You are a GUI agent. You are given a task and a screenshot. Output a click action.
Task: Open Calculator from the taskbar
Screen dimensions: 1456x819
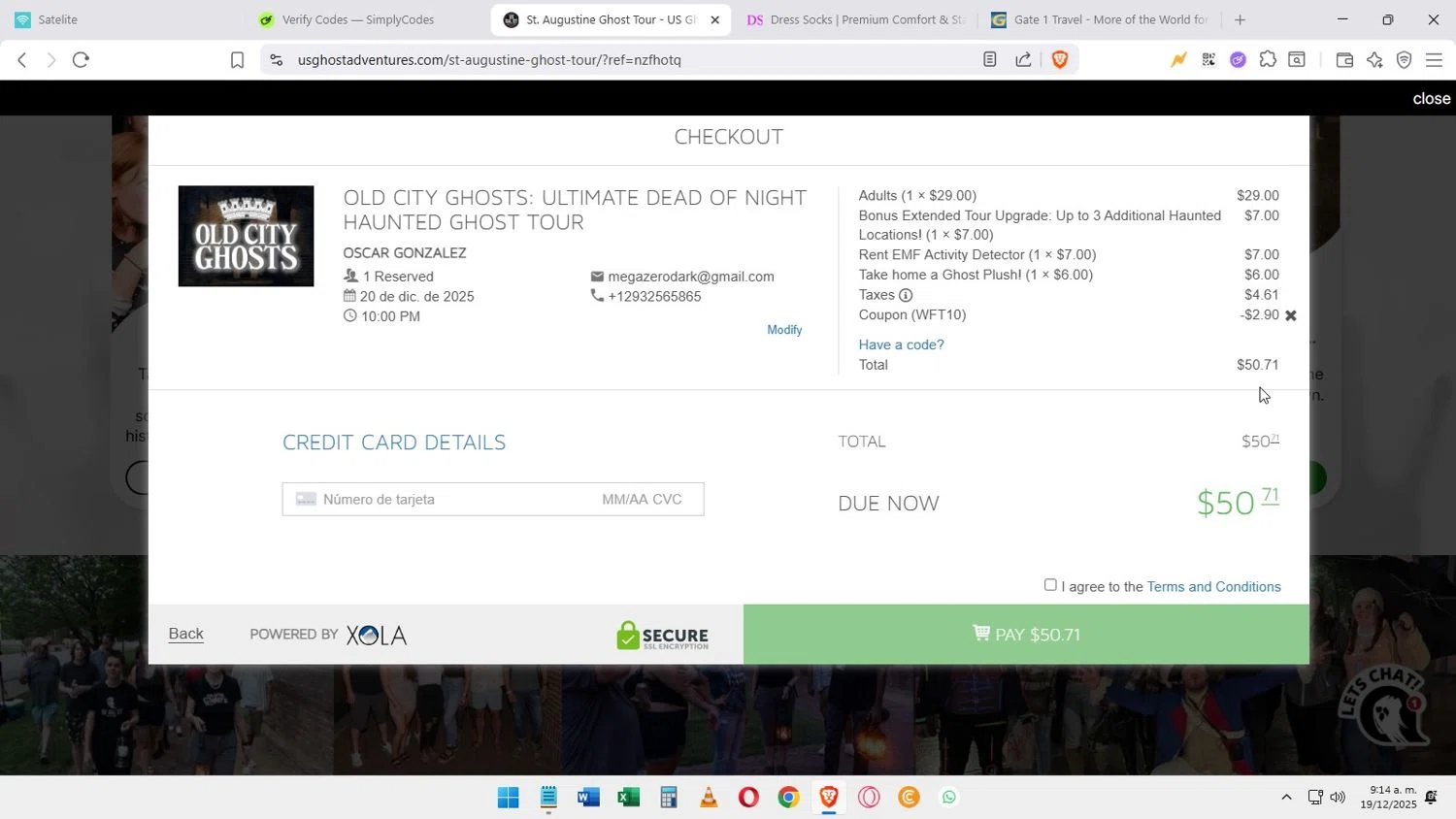point(668,798)
